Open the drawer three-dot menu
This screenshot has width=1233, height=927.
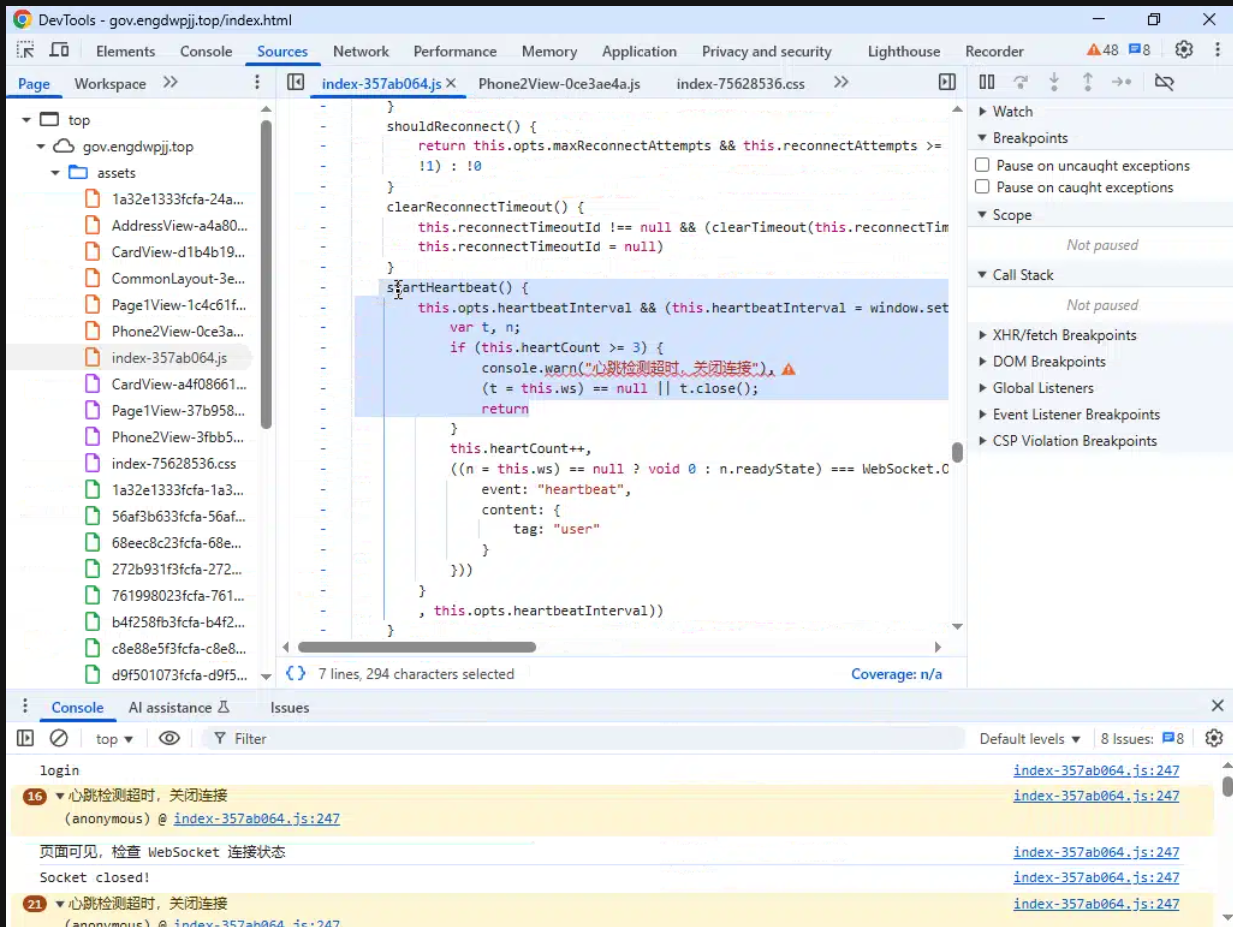point(26,706)
